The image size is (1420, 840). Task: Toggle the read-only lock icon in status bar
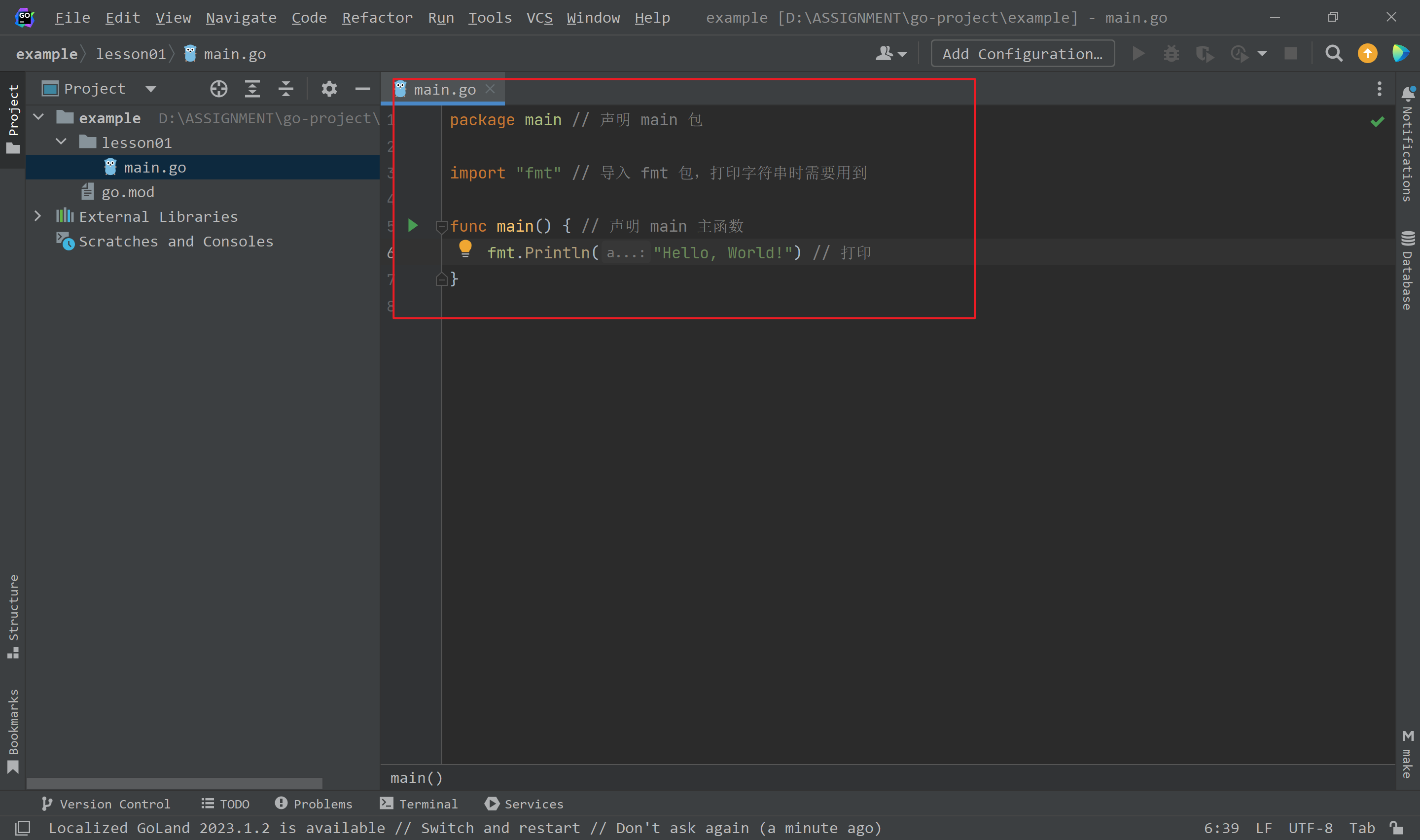coord(1396,828)
